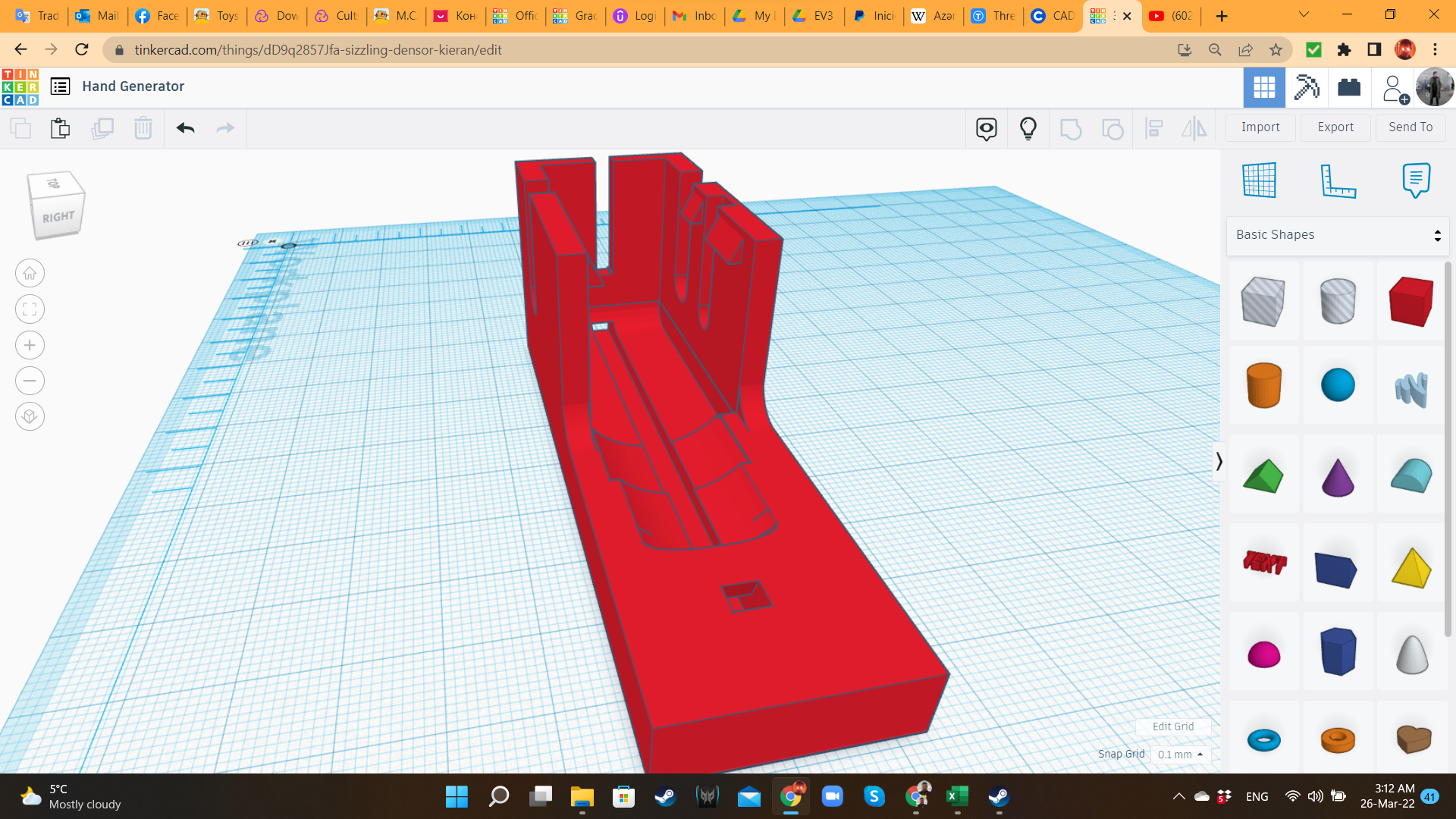Toggle orthographic perspective view cube button
Viewport: 1456px width, 819px height.
pyautogui.click(x=30, y=416)
